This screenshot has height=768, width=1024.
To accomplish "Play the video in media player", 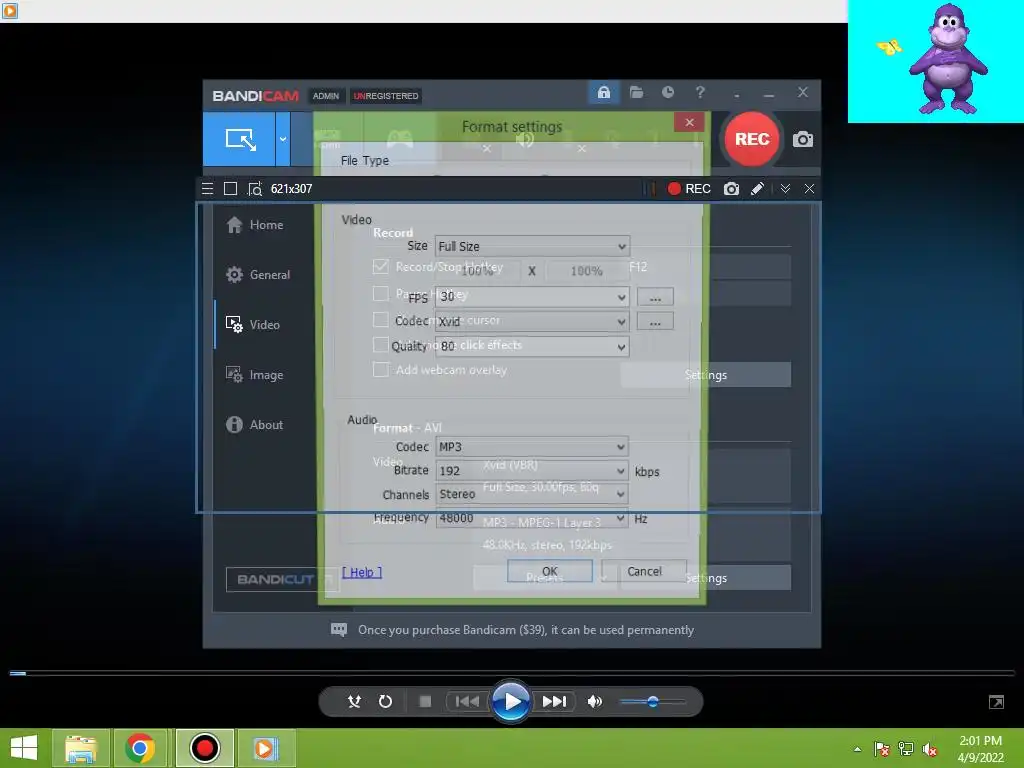I will pos(511,701).
